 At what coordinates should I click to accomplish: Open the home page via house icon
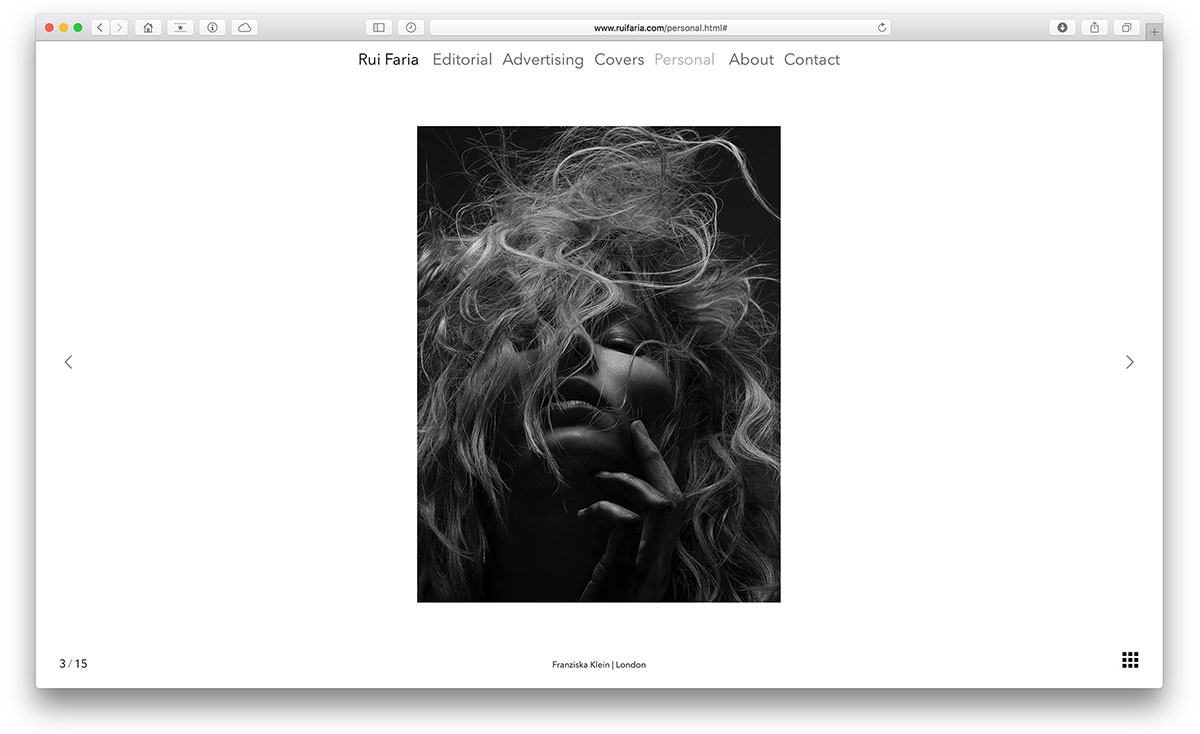tap(148, 28)
